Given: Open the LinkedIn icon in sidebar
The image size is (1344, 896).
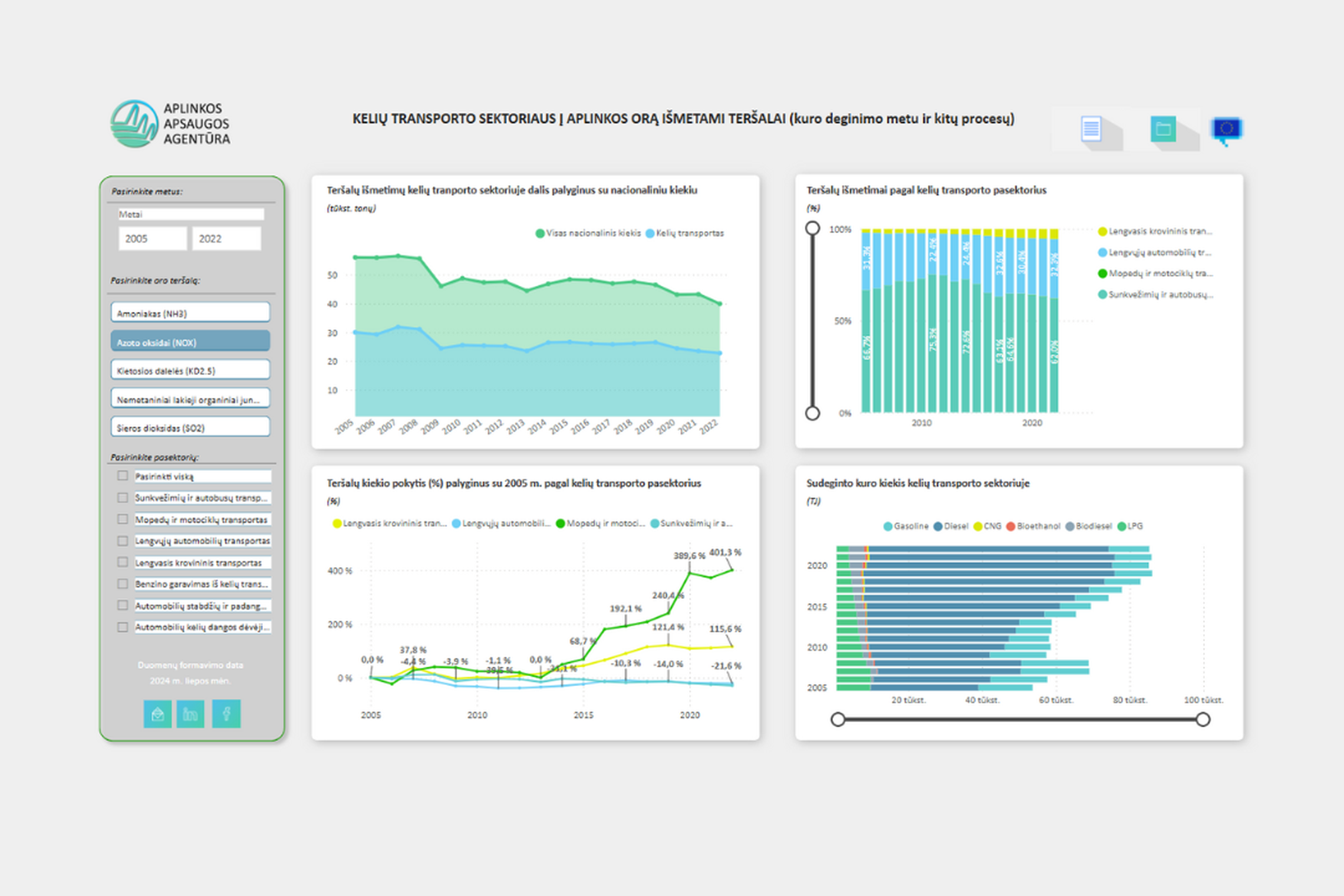Looking at the screenshot, I should point(190,714).
